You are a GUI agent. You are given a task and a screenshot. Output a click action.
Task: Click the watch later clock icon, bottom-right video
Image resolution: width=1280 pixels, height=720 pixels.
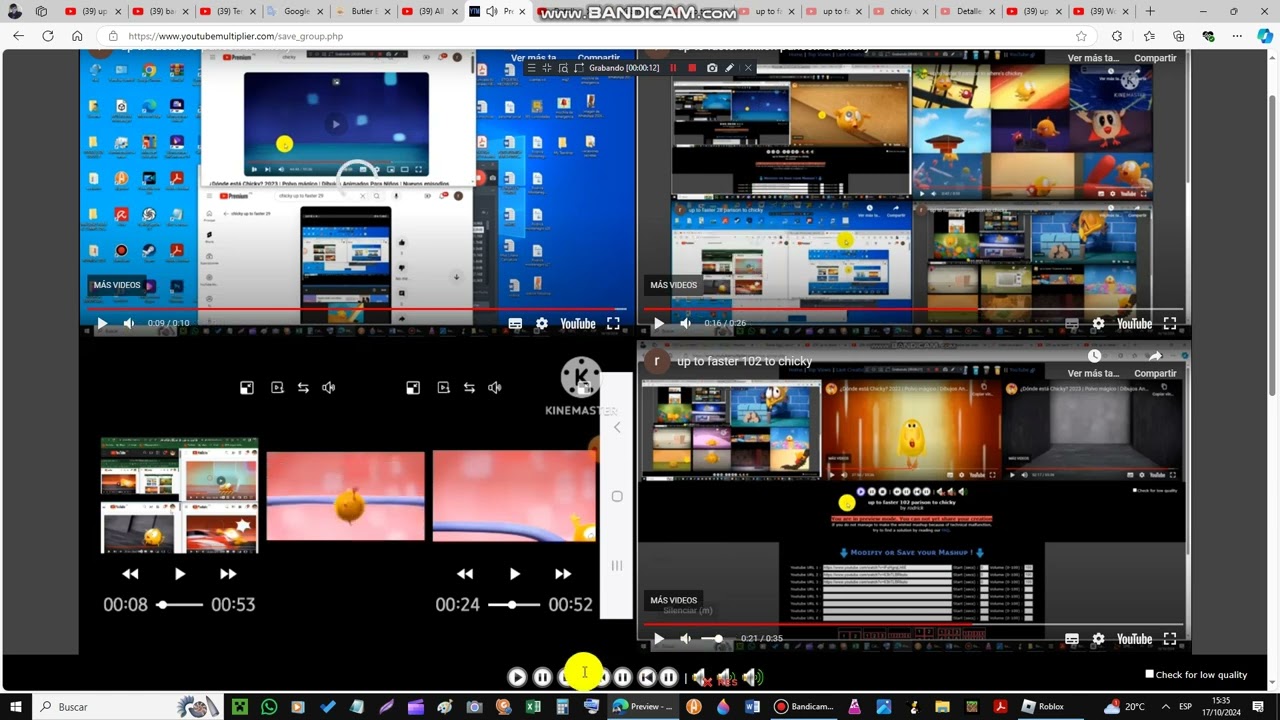(x=1095, y=356)
